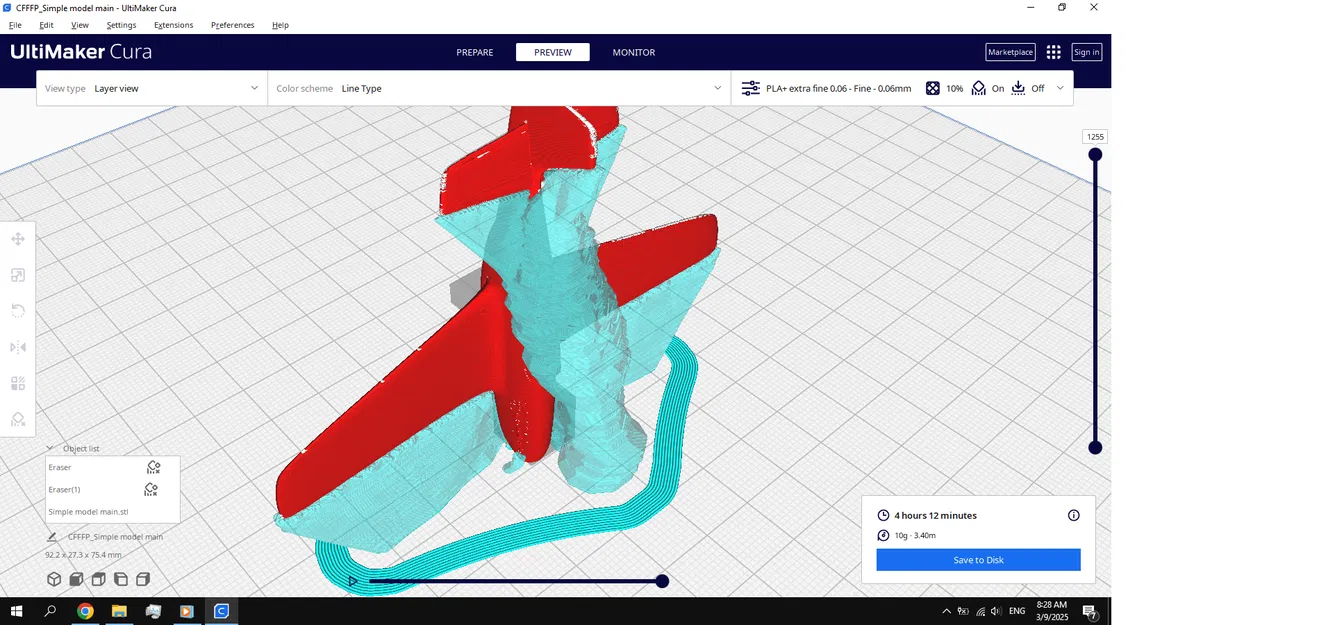
Task: Open the View menu
Action: [x=80, y=25]
